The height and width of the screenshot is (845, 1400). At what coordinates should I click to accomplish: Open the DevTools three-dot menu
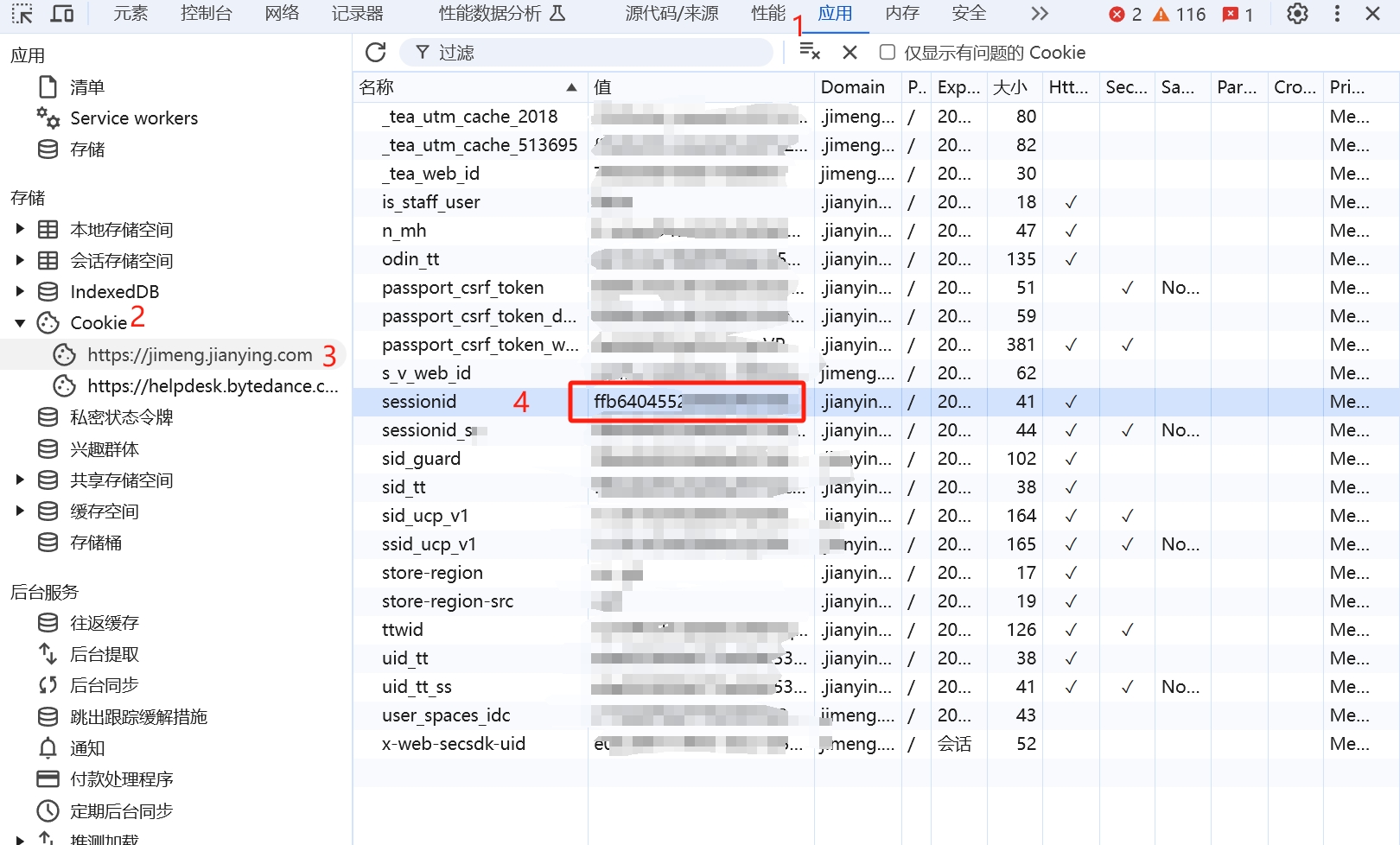pos(1337,14)
